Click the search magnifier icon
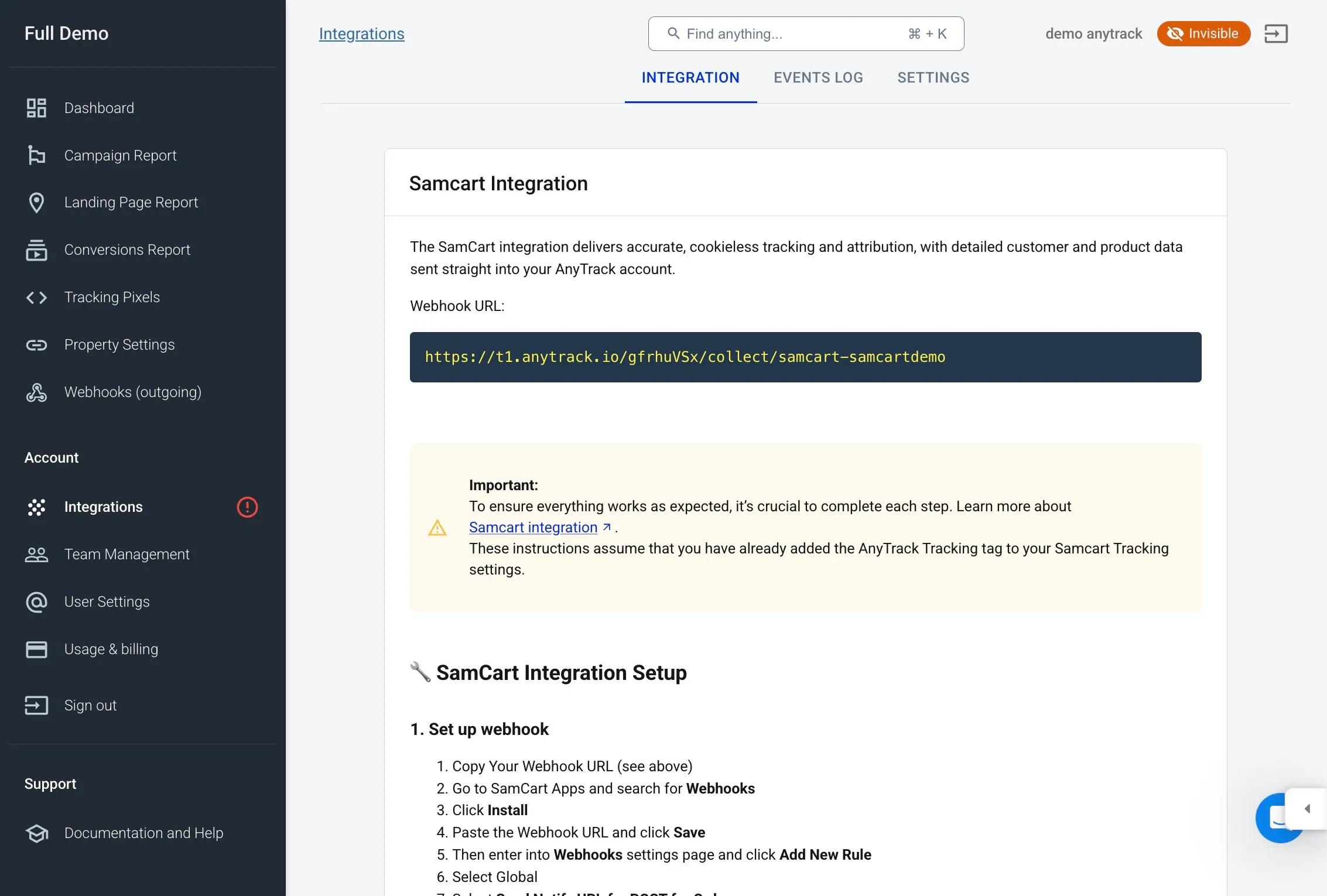The width and height of the screenshot is (1327, 896). [x=673, y=33]
